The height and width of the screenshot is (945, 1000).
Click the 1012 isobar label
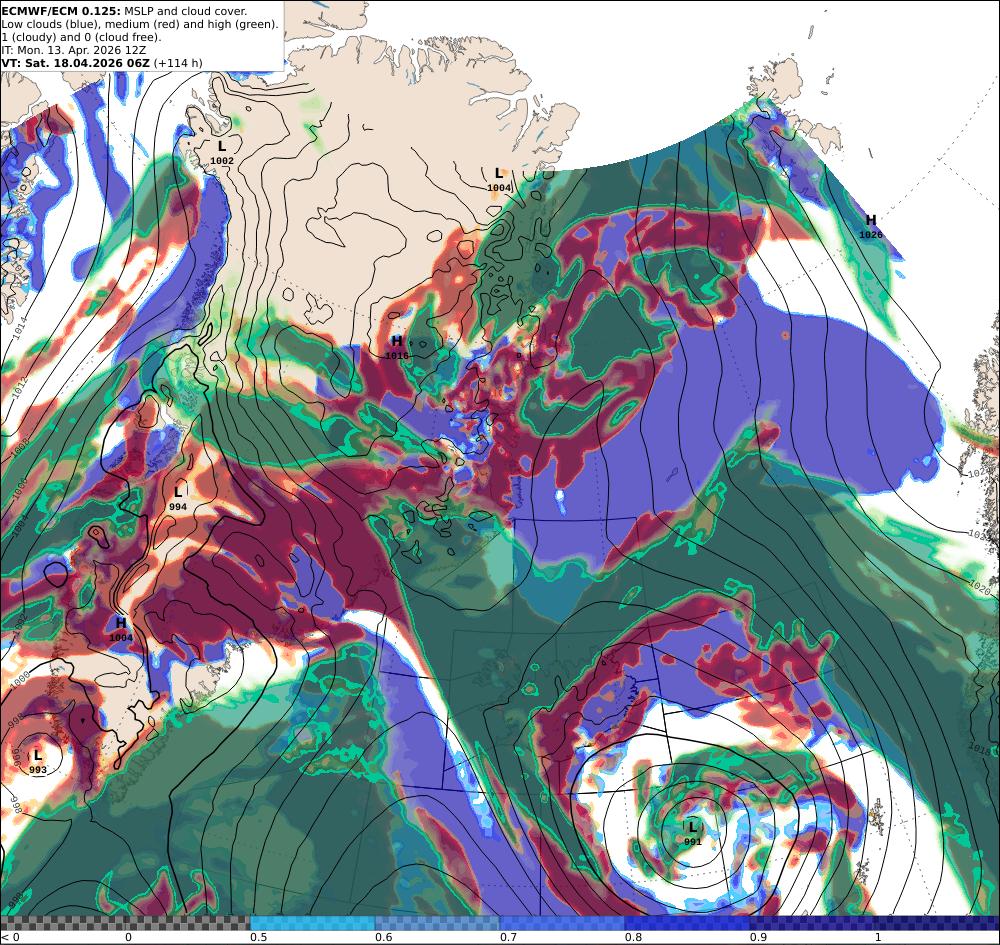pos(19,386)
